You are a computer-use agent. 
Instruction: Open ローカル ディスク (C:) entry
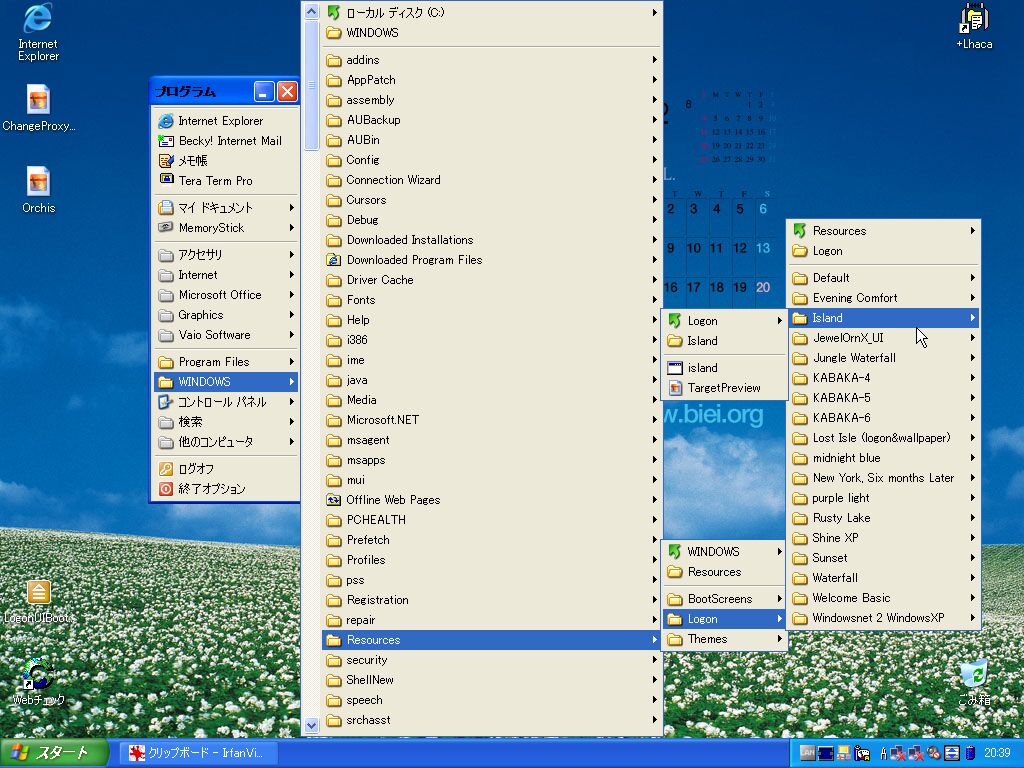point(492,12)
